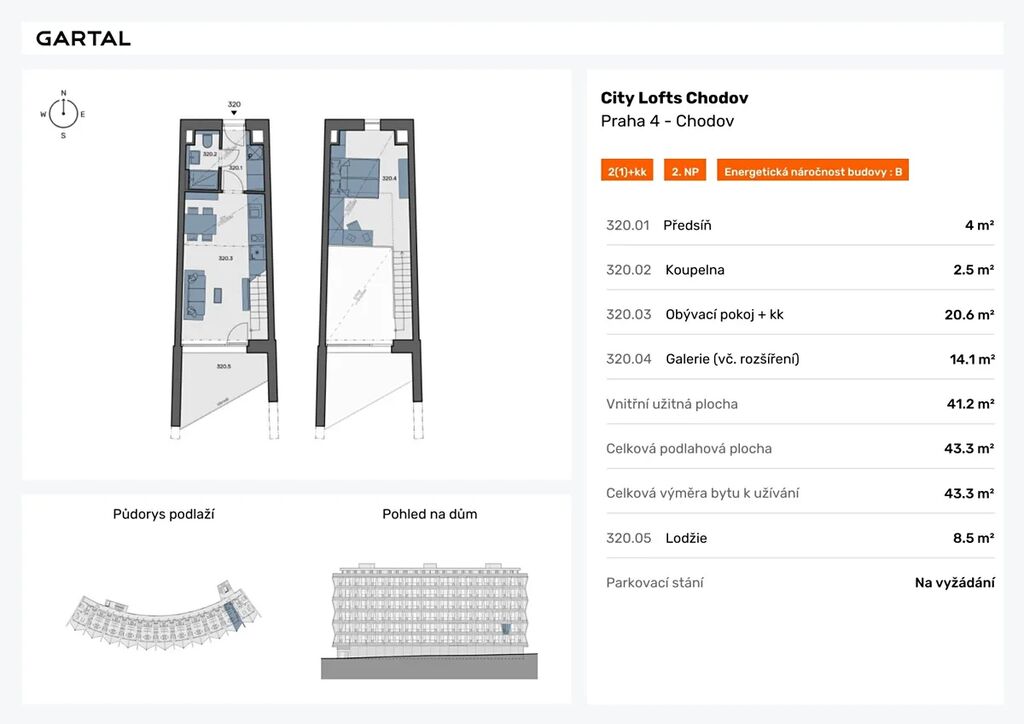Click the Praha 4 - Chodov location text
Viewport: 1024px width, 724px height.
(667, 121)
